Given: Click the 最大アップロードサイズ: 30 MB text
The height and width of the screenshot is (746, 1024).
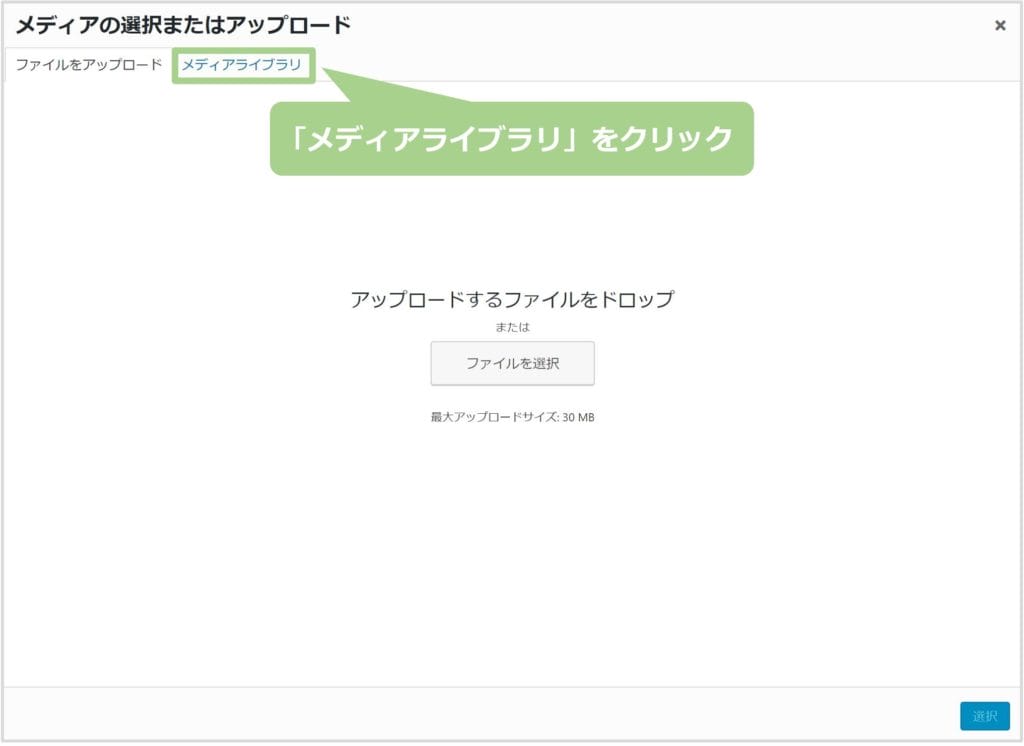Looking at the screenshot, I should tap(512, 417).
